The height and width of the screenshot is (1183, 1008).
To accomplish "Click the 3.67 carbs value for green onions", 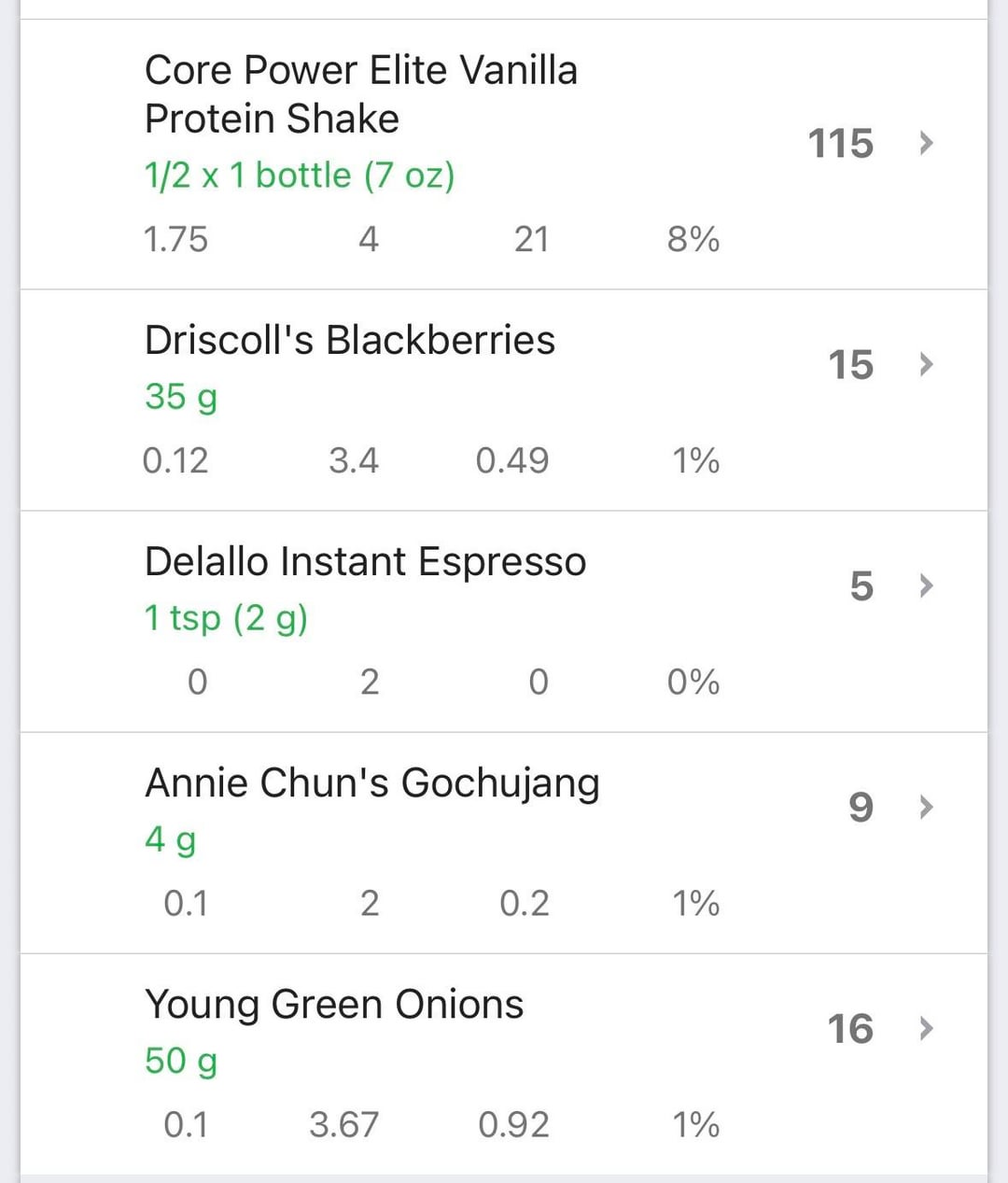I will 343,1124.
